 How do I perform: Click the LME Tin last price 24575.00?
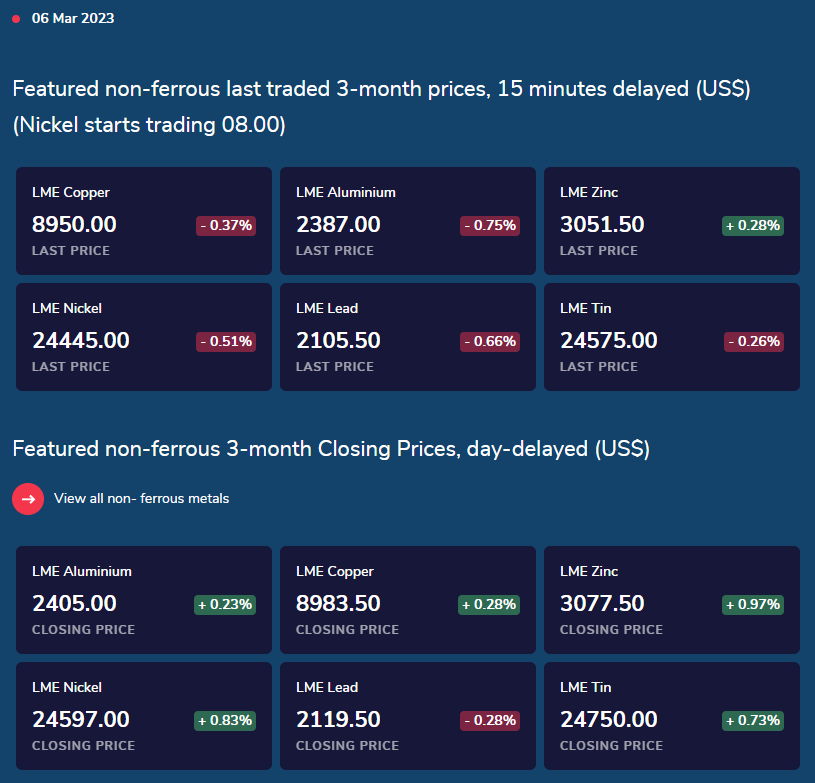[x=609, y=341]
